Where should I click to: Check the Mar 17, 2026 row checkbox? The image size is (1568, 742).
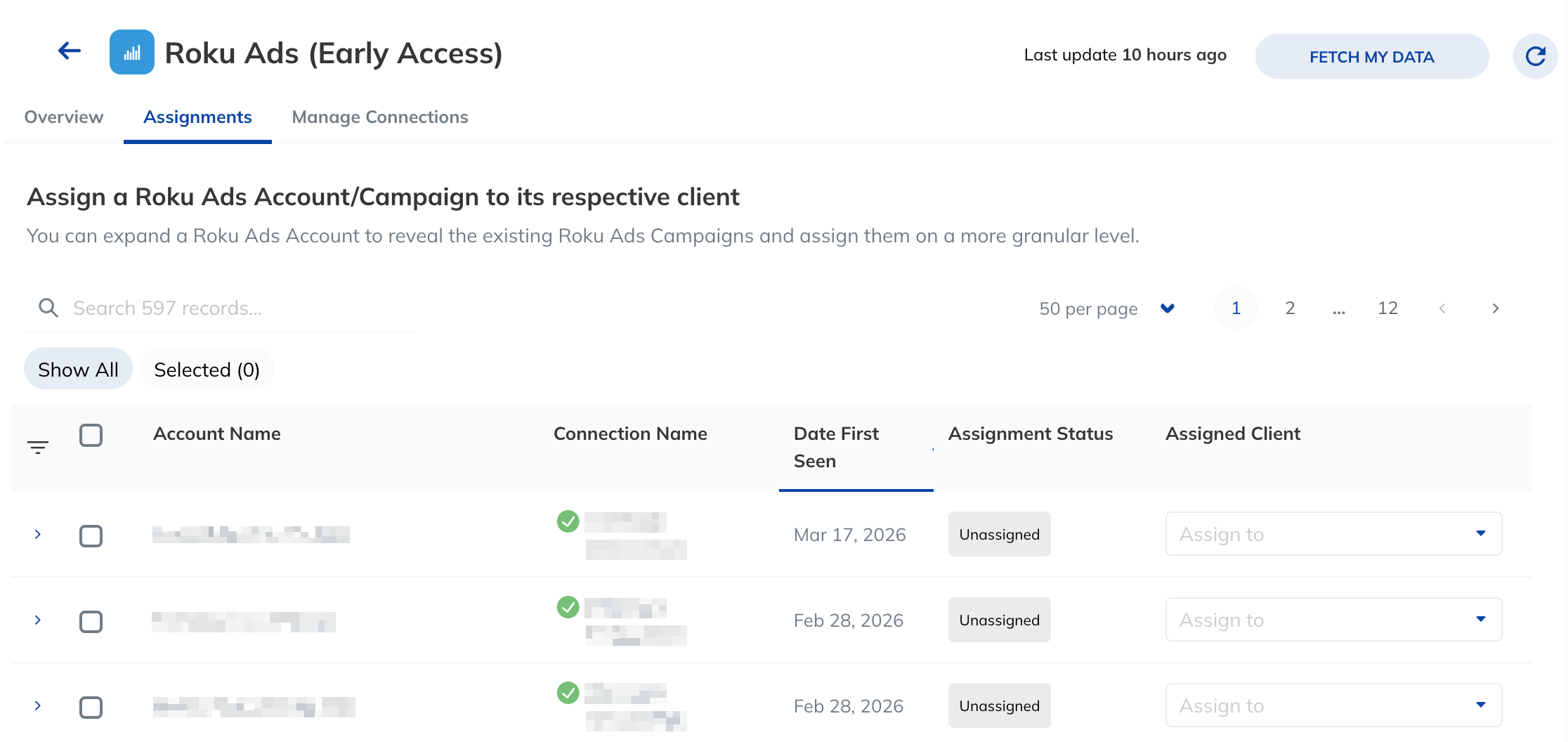pos(91,536)
